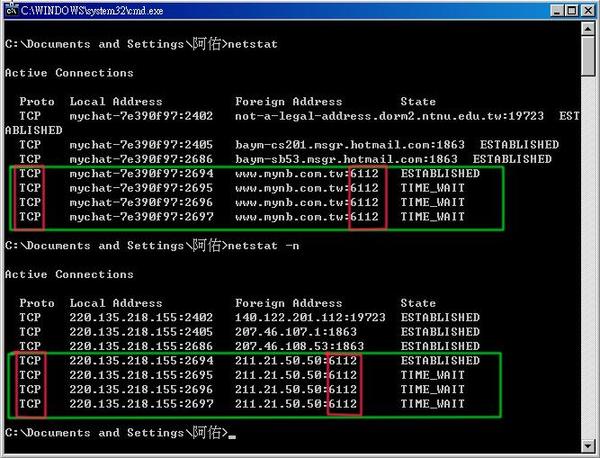This screenshot has height=458, width=600.
Task: Click 'www.mynb.com.tw:6112' in port 2694 row
Action: pyautogui.click(x=307, y=174)
